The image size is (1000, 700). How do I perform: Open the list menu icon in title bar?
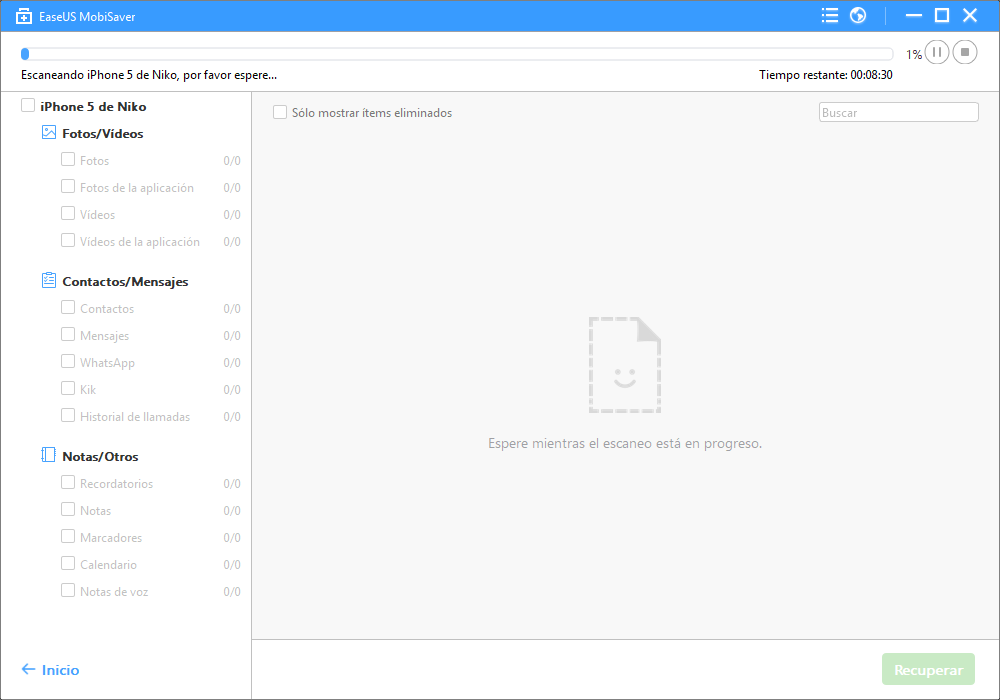tap(829, 15)
